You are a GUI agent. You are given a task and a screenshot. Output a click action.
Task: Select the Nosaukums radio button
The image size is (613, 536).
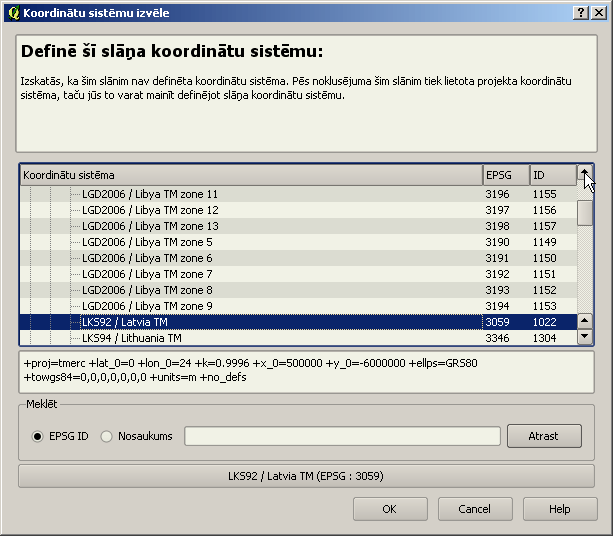point(106,436)
